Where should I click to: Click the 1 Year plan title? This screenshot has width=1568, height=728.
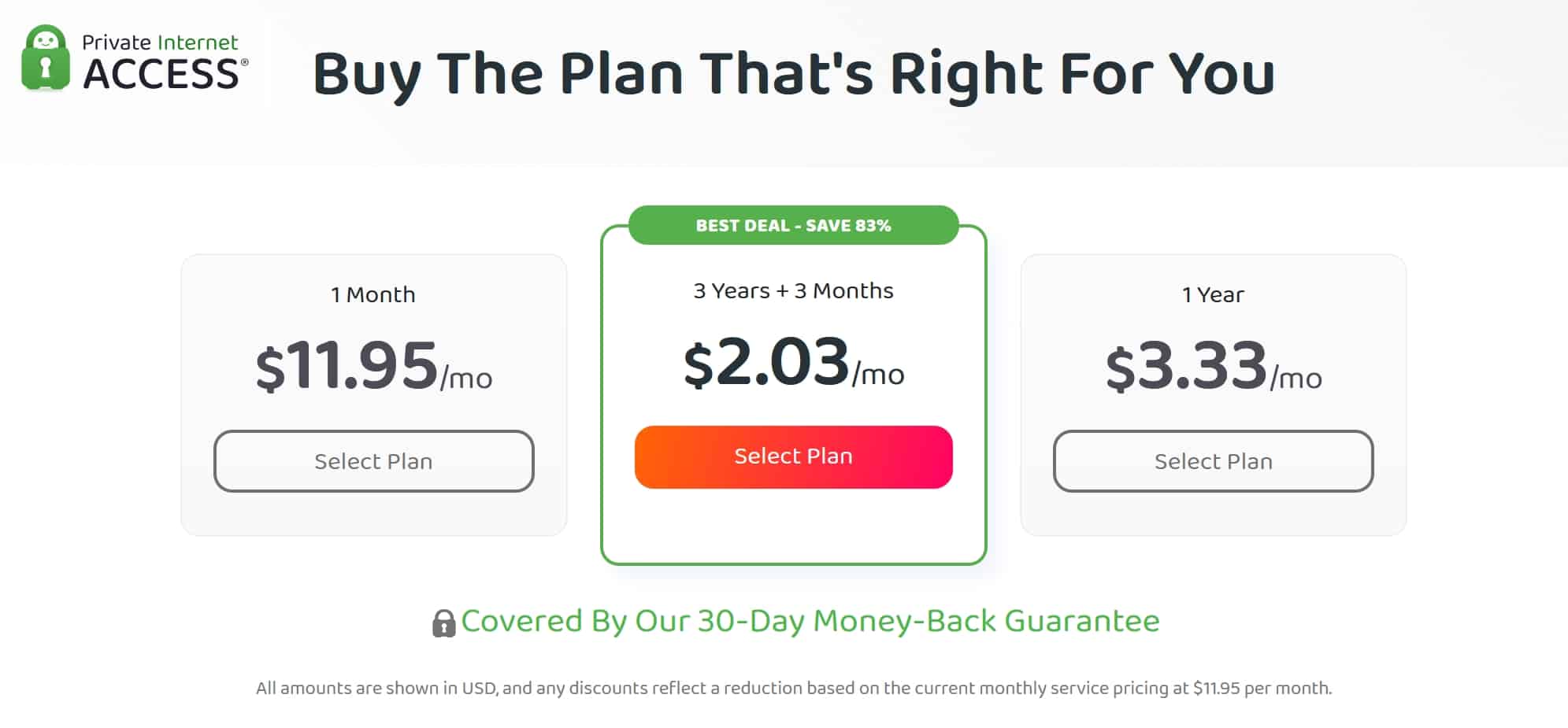click(x=1213, y=294)
